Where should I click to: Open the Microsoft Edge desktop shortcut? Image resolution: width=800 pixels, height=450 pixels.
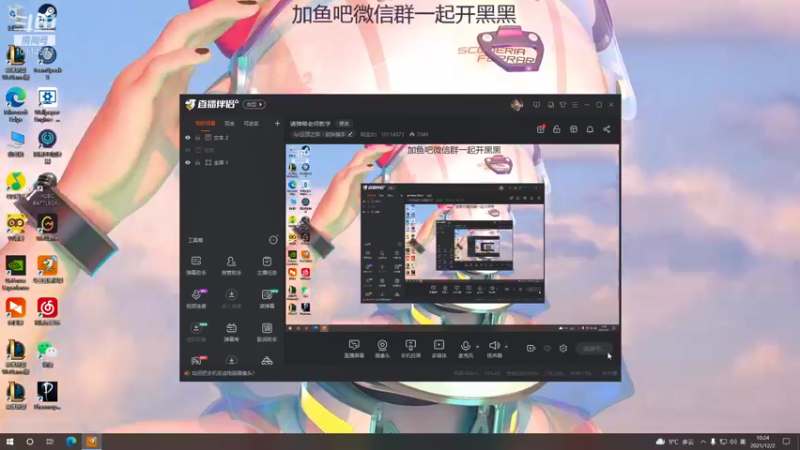pyautogui.click(x=16, y=105)
